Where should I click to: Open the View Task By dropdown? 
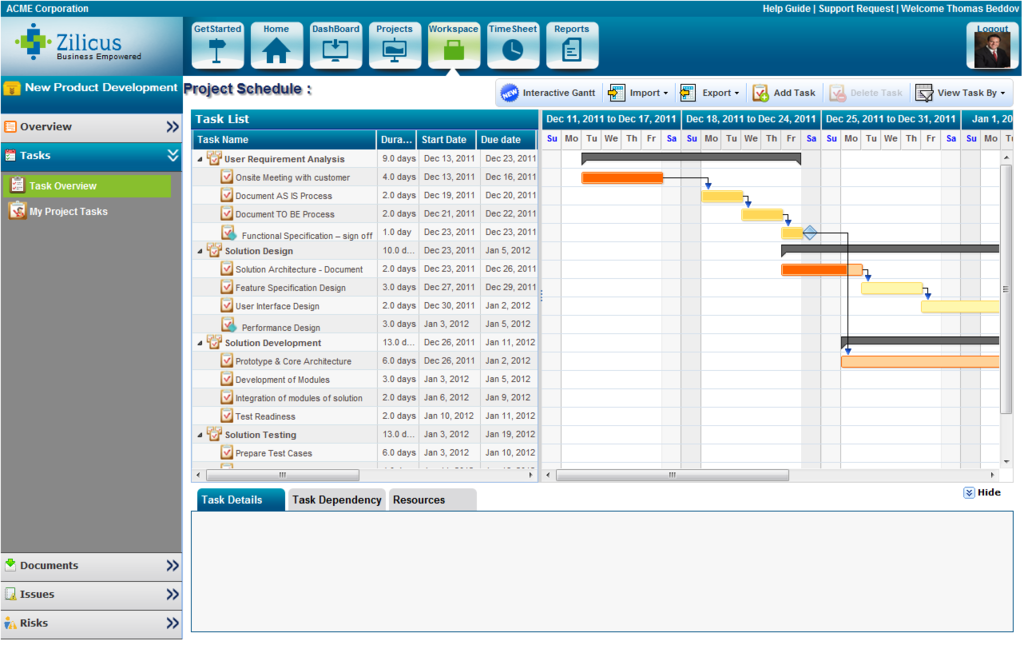(x=961, y=93)
